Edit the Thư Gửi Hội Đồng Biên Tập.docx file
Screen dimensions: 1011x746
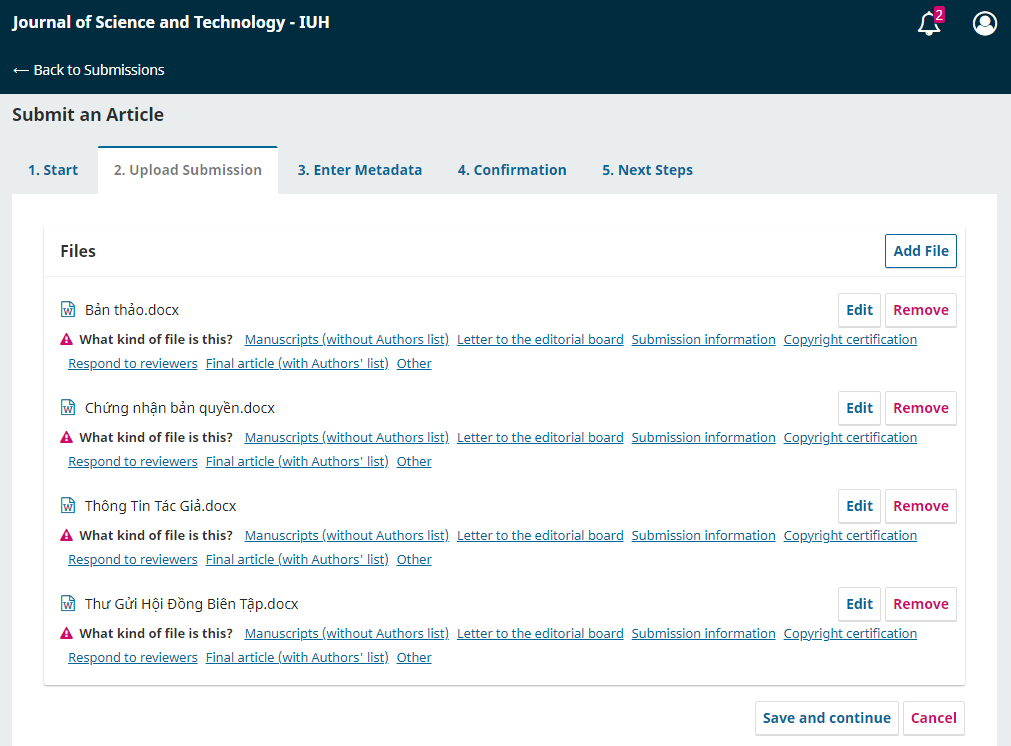point(859,604)
